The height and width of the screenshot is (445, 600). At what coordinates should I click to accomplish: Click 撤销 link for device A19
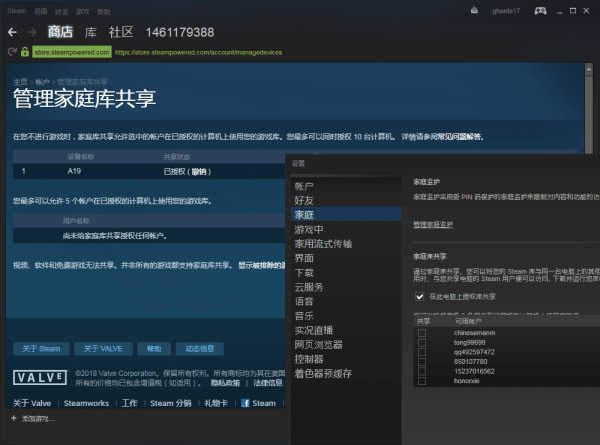point(199,171)
